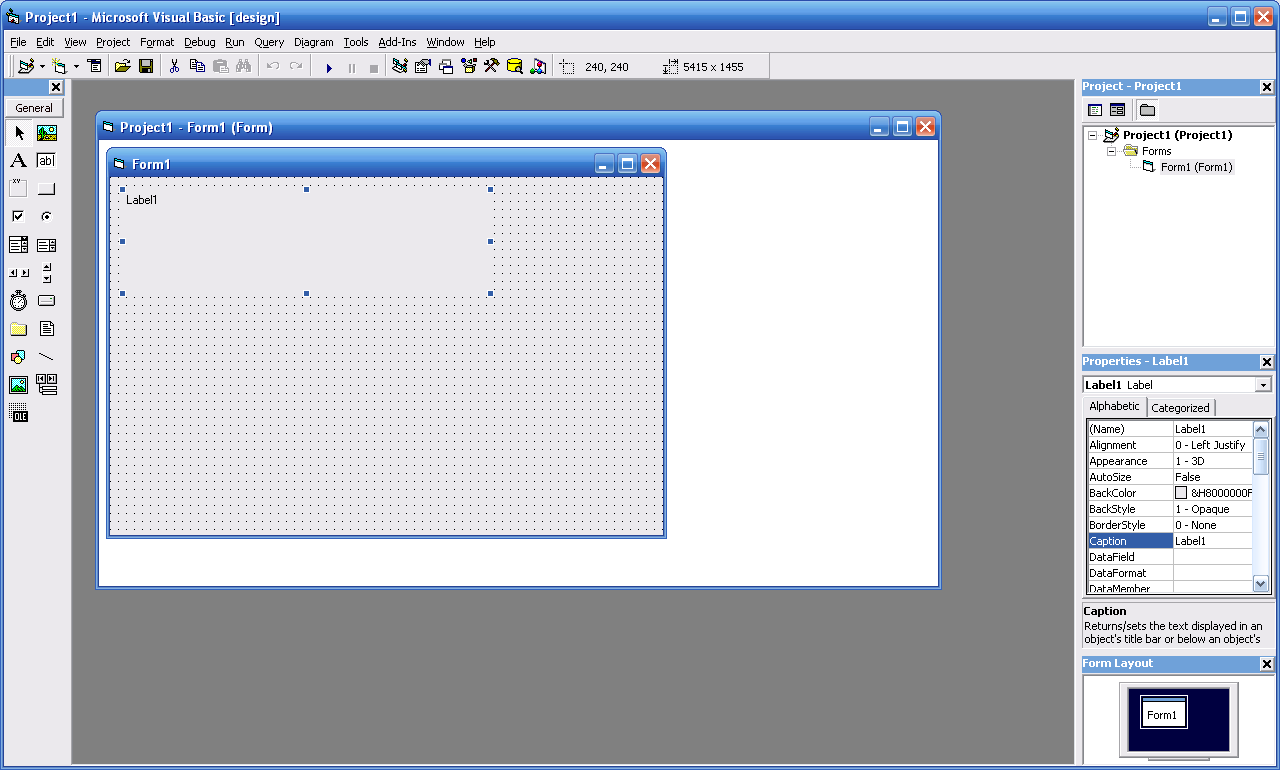Open the File menu
1280x770 pixels.
tap(18, 42)
